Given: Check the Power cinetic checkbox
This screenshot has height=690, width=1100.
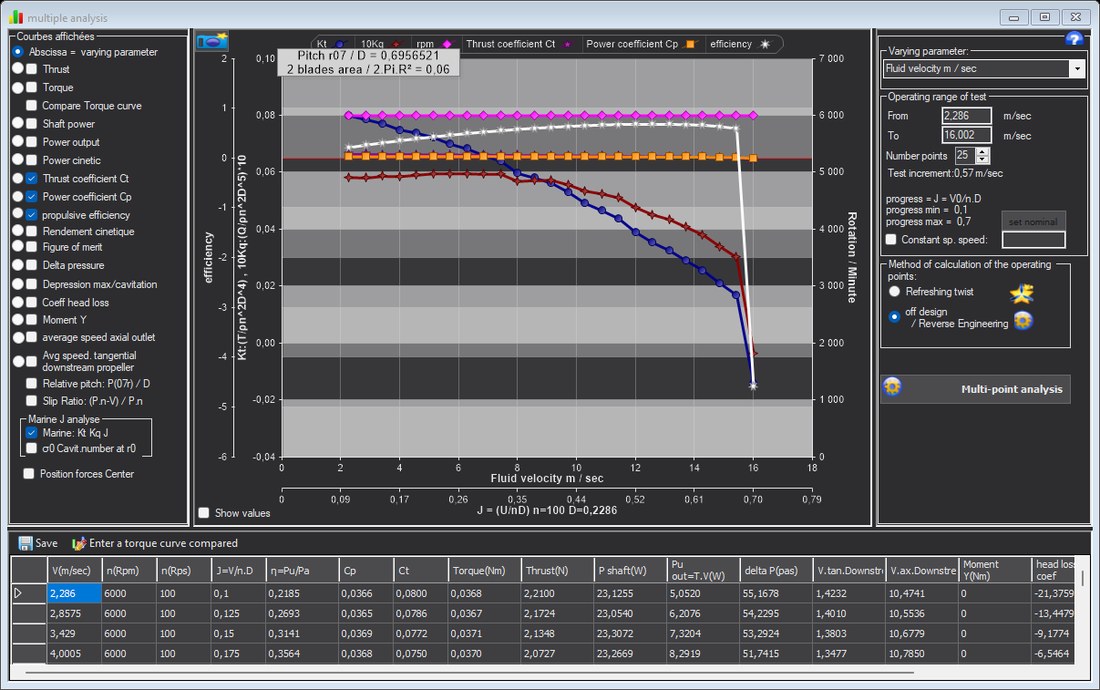Looking at the screenshot, I should click(32, 160).
